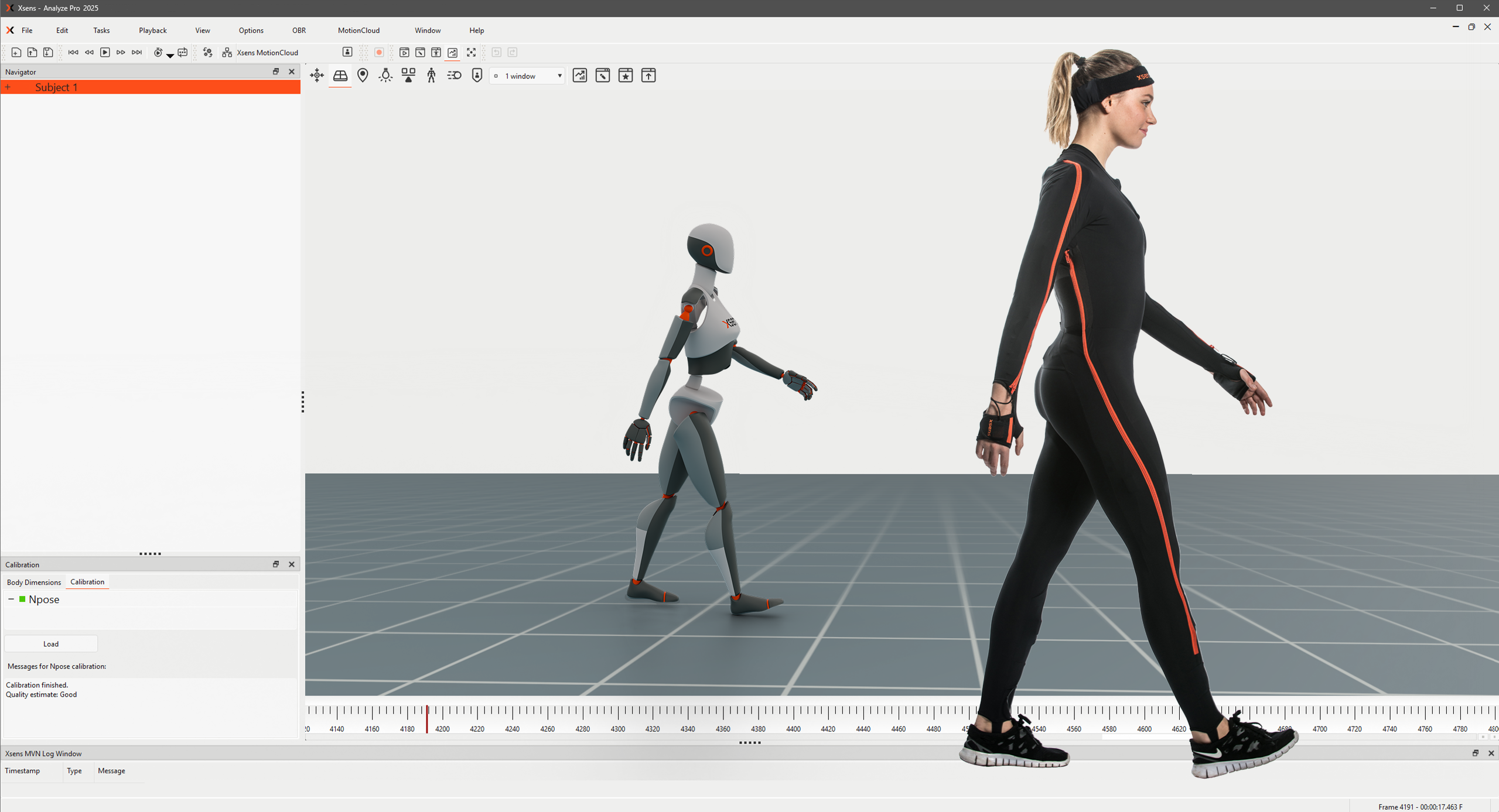This screenshot has width=1499, height=812.
Task: Click the chart graph icon in viewport toolbar
Action: tap(579, 76)
